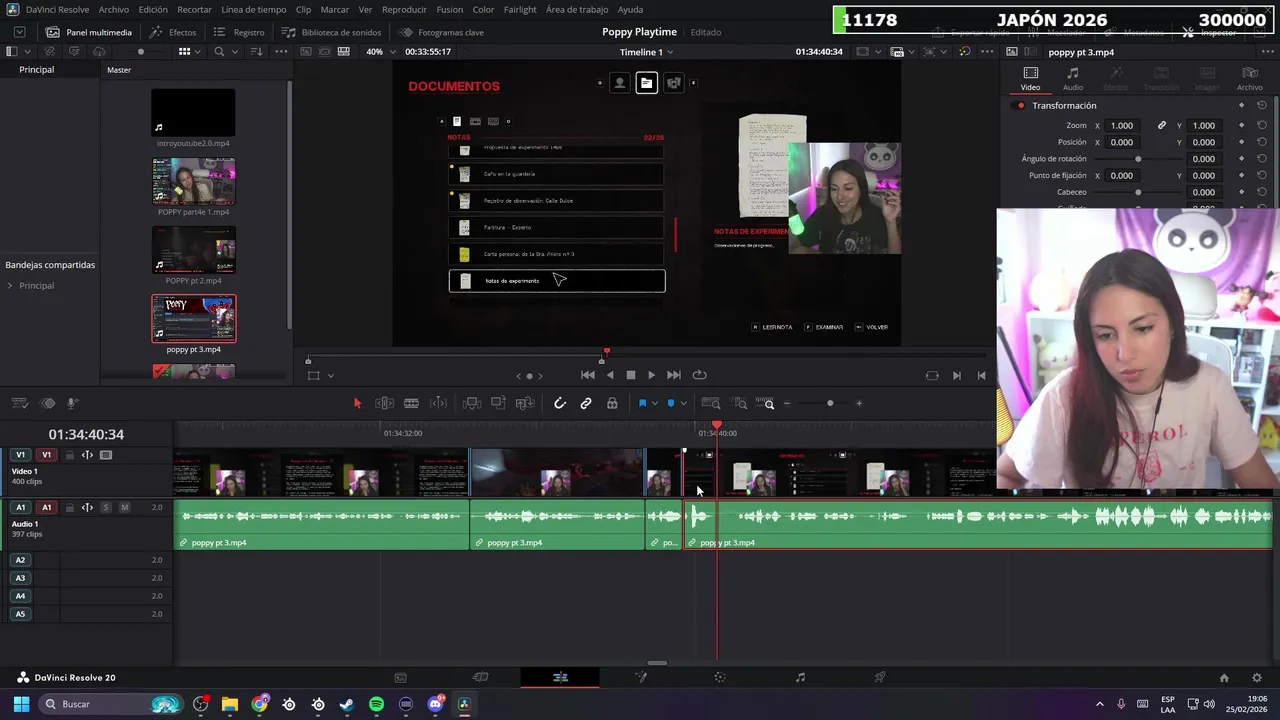
Task: Click the replace clip edit icon
Action: [x=525, y=403]
